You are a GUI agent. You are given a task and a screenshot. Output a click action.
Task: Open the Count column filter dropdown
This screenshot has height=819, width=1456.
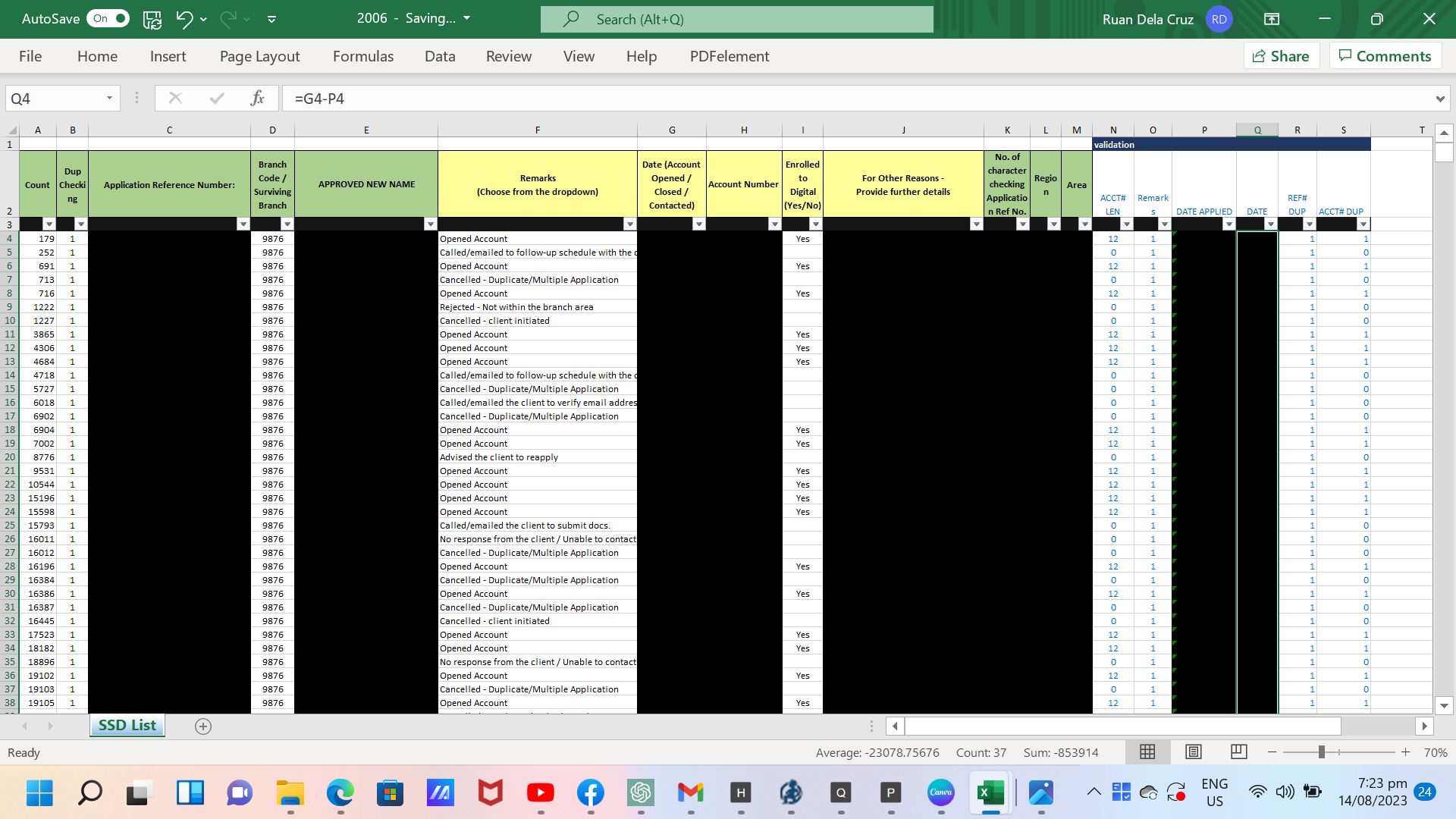49,224
